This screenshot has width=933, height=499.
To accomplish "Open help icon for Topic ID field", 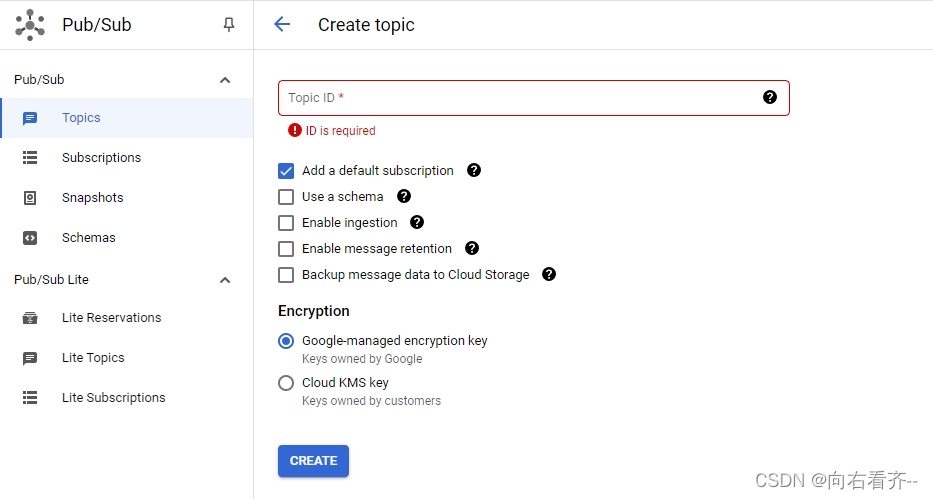I will pyautogui.click(x=769, y=97).
